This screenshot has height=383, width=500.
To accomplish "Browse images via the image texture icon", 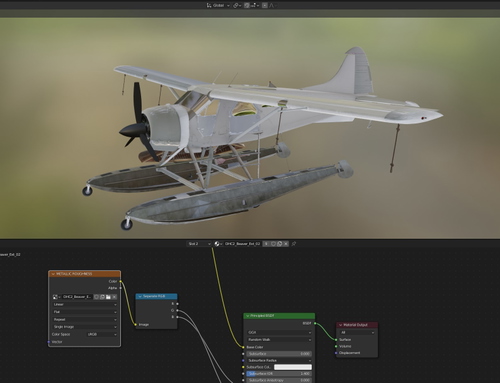I will tap(56, 297).
